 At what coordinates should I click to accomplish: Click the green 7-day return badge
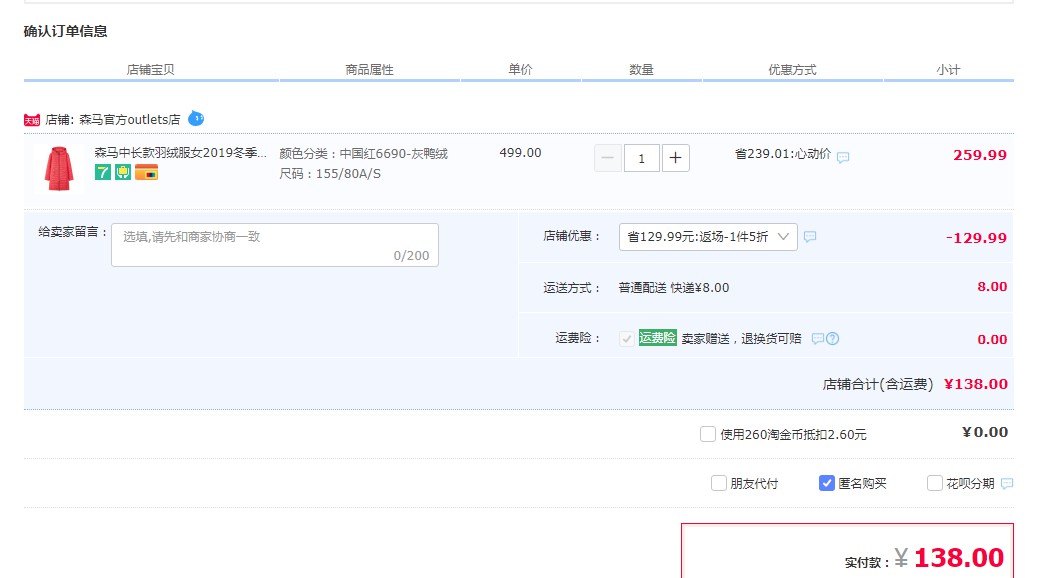click(103, 173)
